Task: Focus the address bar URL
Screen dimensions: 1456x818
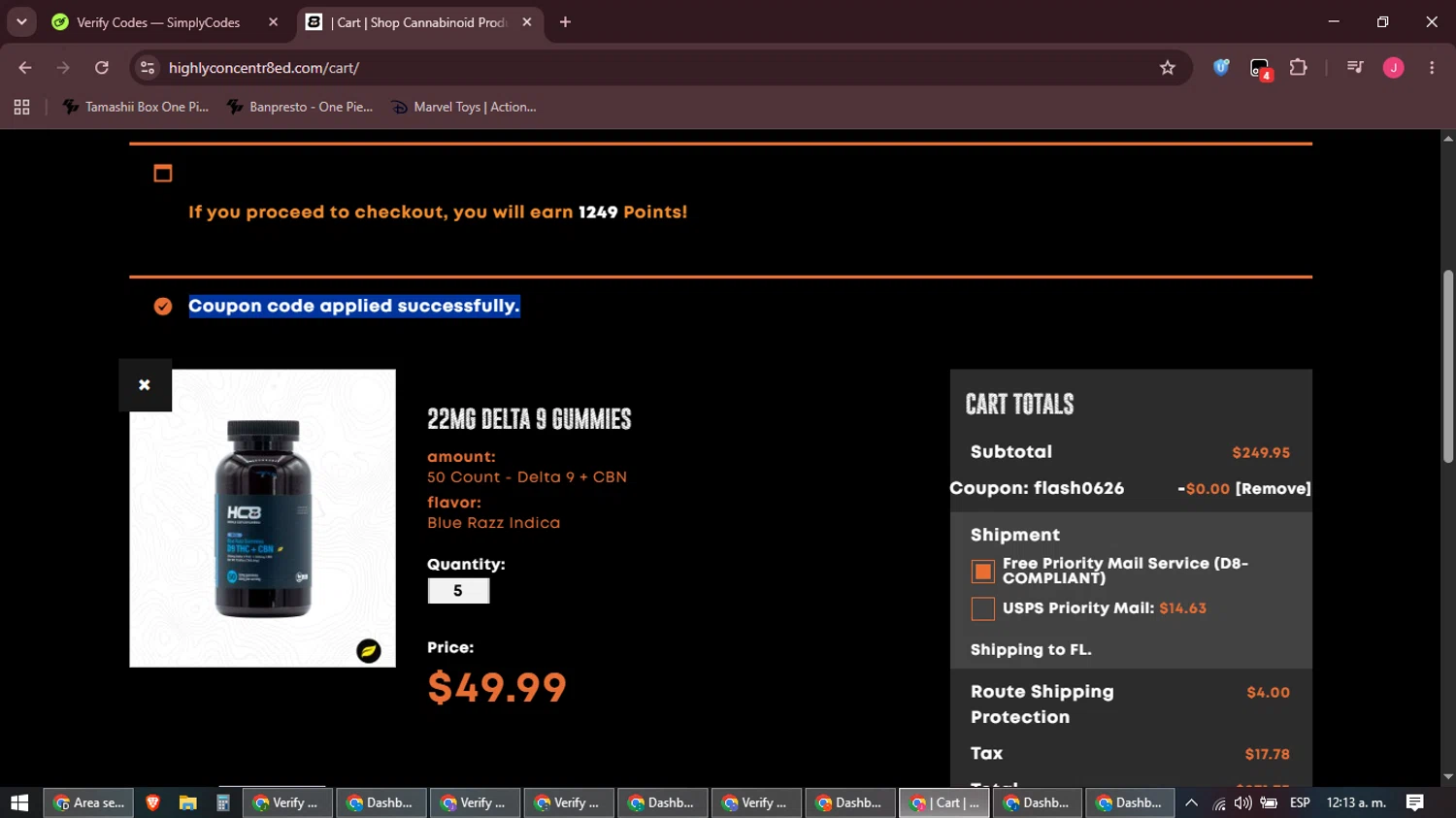Action: [x=264, y=68]
